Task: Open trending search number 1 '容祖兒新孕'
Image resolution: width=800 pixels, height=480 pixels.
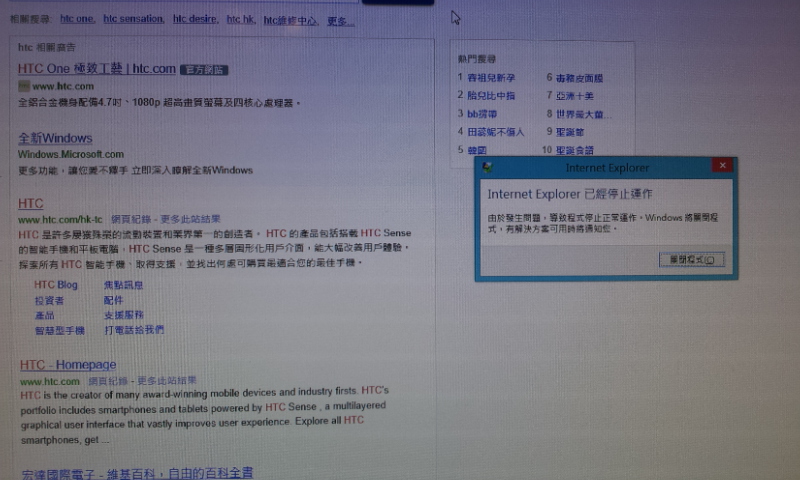Action: 491,78
